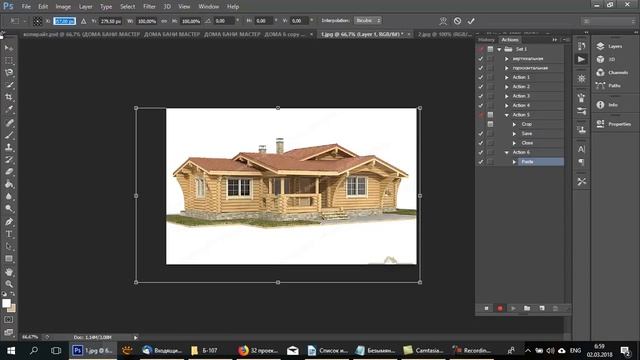The height and width of the screenshot is (360, 640).
Task: Open the Image menu
Action: click(63, 7)
